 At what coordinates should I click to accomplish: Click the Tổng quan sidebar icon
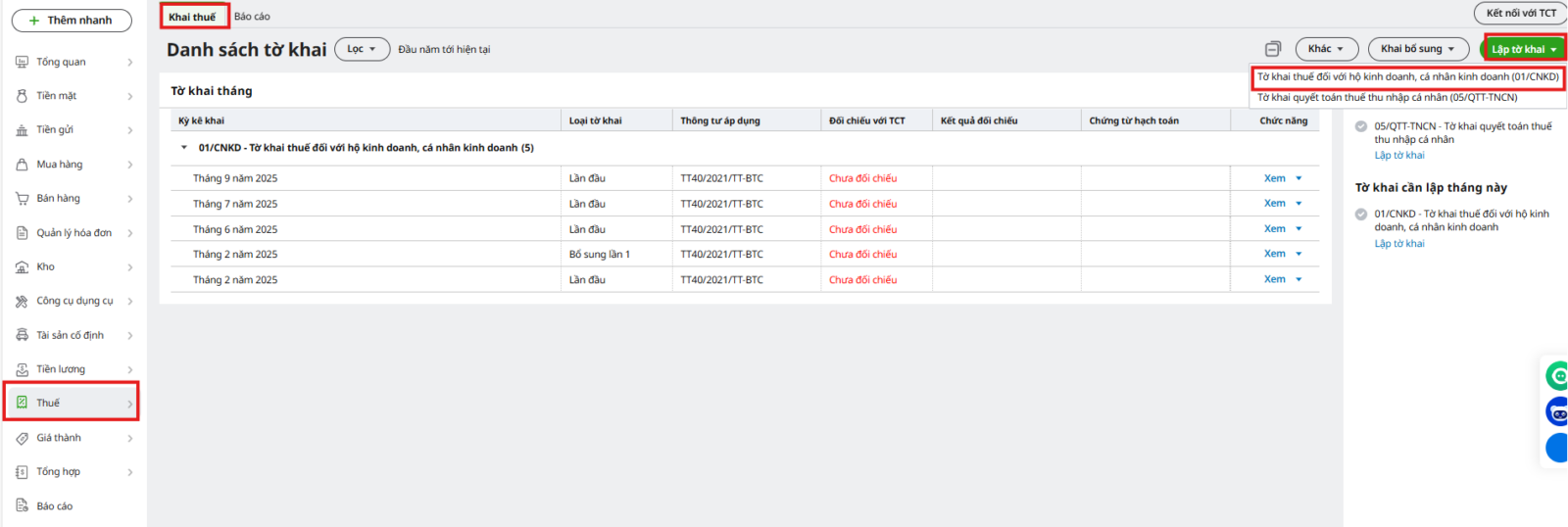point(22,62)
